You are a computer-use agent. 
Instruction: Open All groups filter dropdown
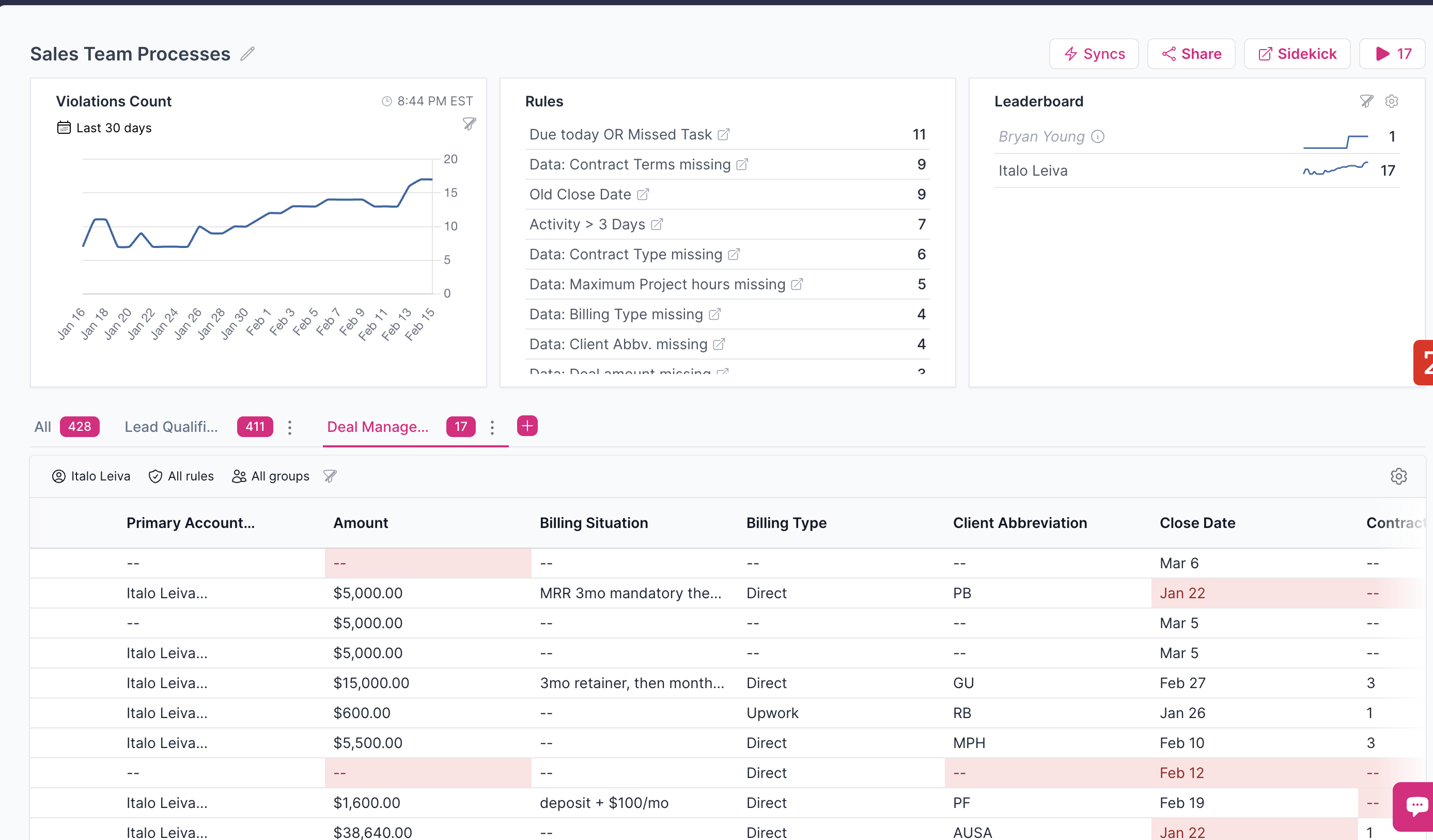271,476
